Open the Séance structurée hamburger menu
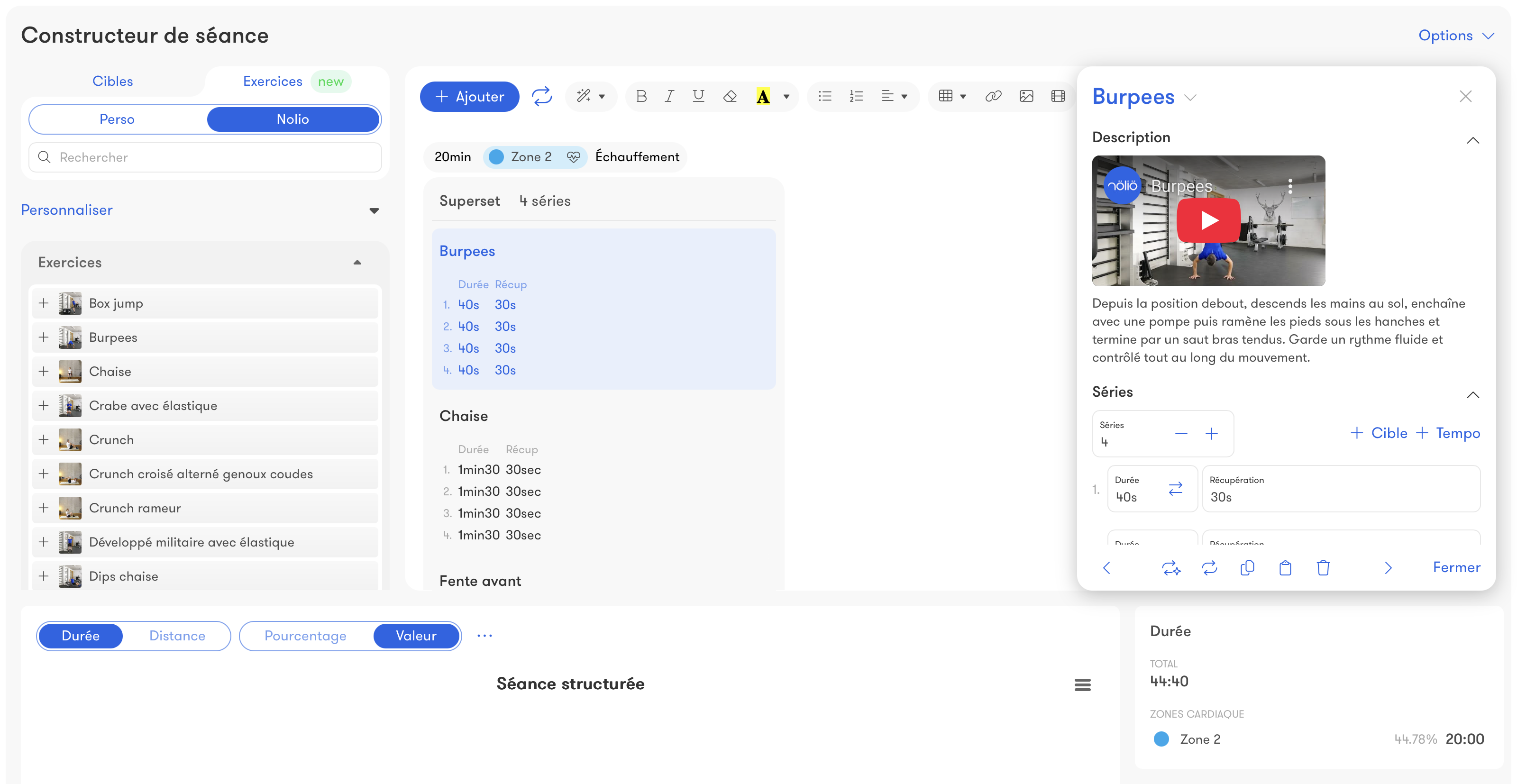This screenshot has width=1517, height=784. pos(1082,684)
